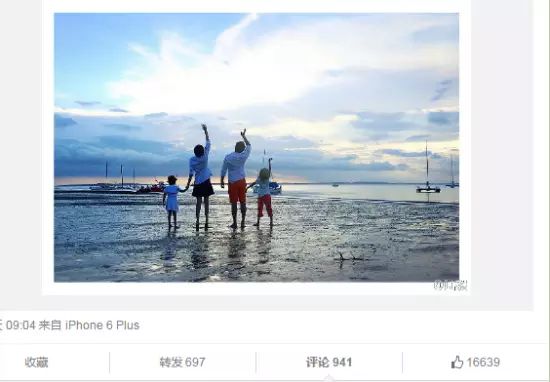Click the 16639 like count

pos(483,362)
